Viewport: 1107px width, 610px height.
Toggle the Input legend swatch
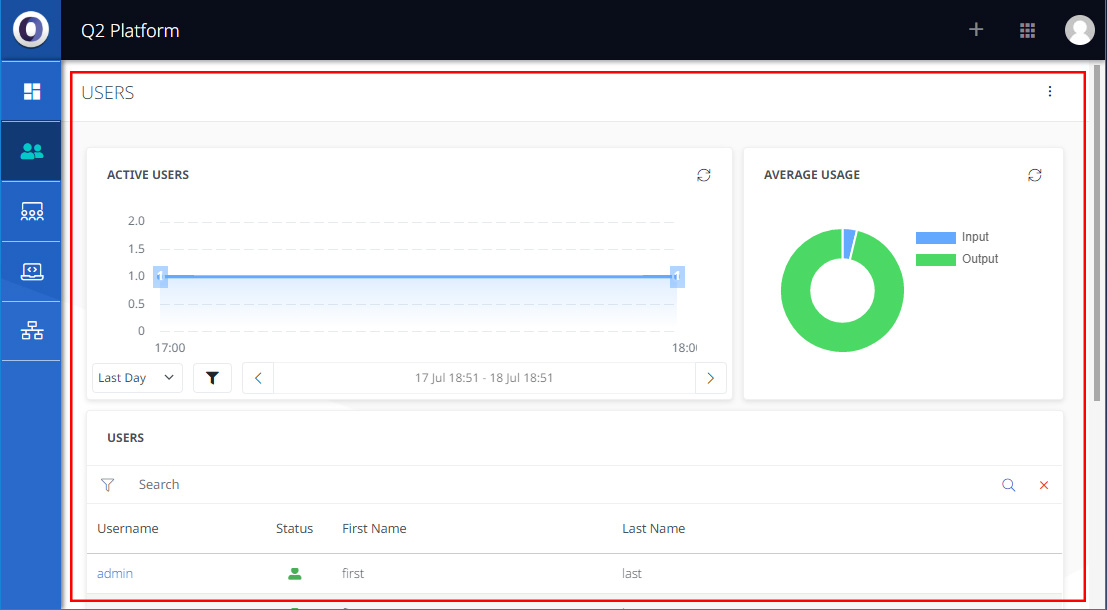point(935,238)
